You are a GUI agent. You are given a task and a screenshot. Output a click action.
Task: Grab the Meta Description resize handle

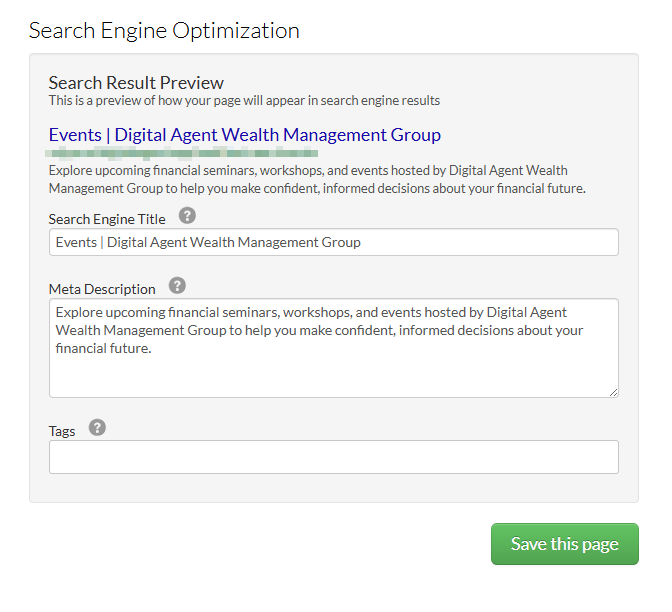613,392
